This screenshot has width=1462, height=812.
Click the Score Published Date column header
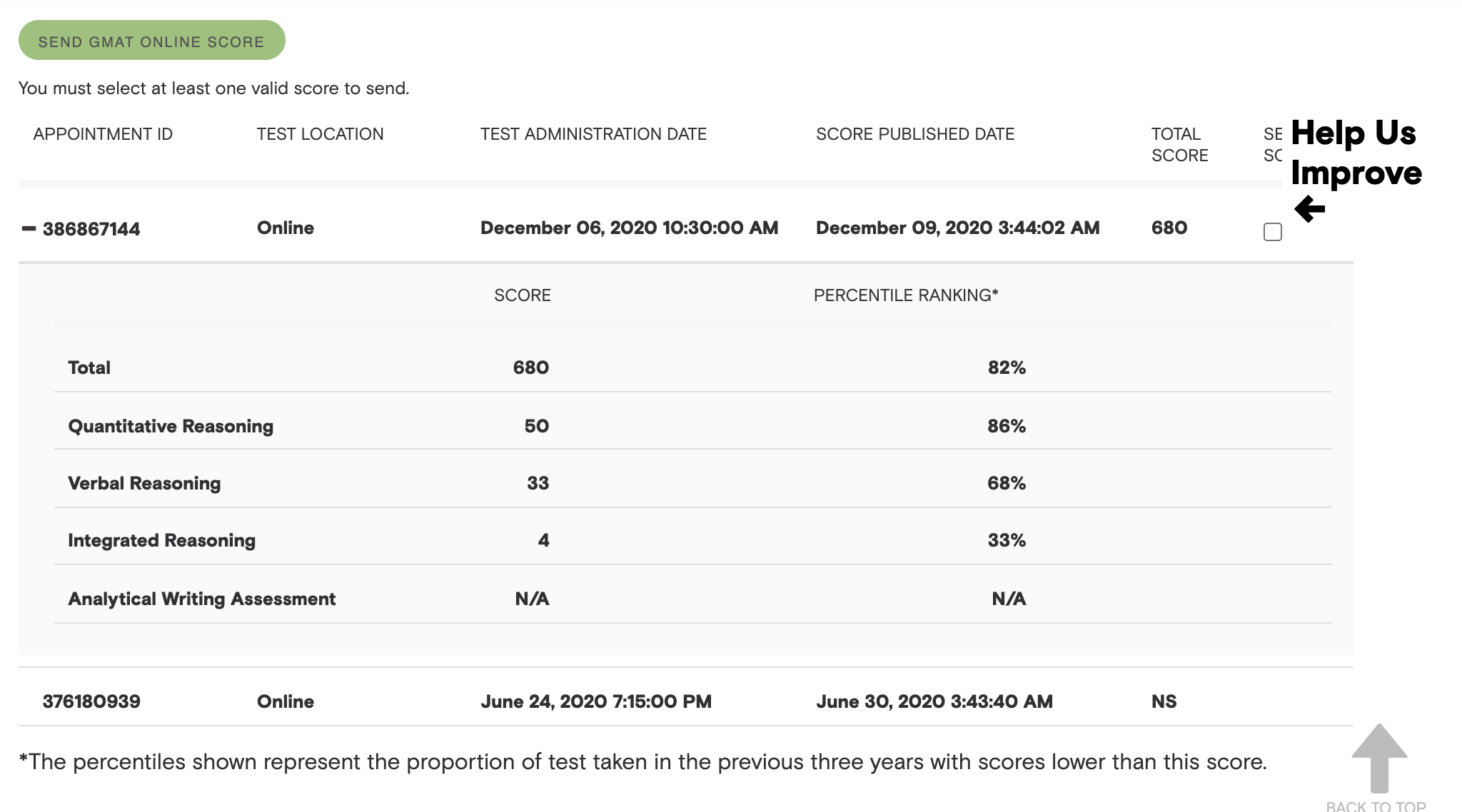pyautogui.click(x=914, y=134)
